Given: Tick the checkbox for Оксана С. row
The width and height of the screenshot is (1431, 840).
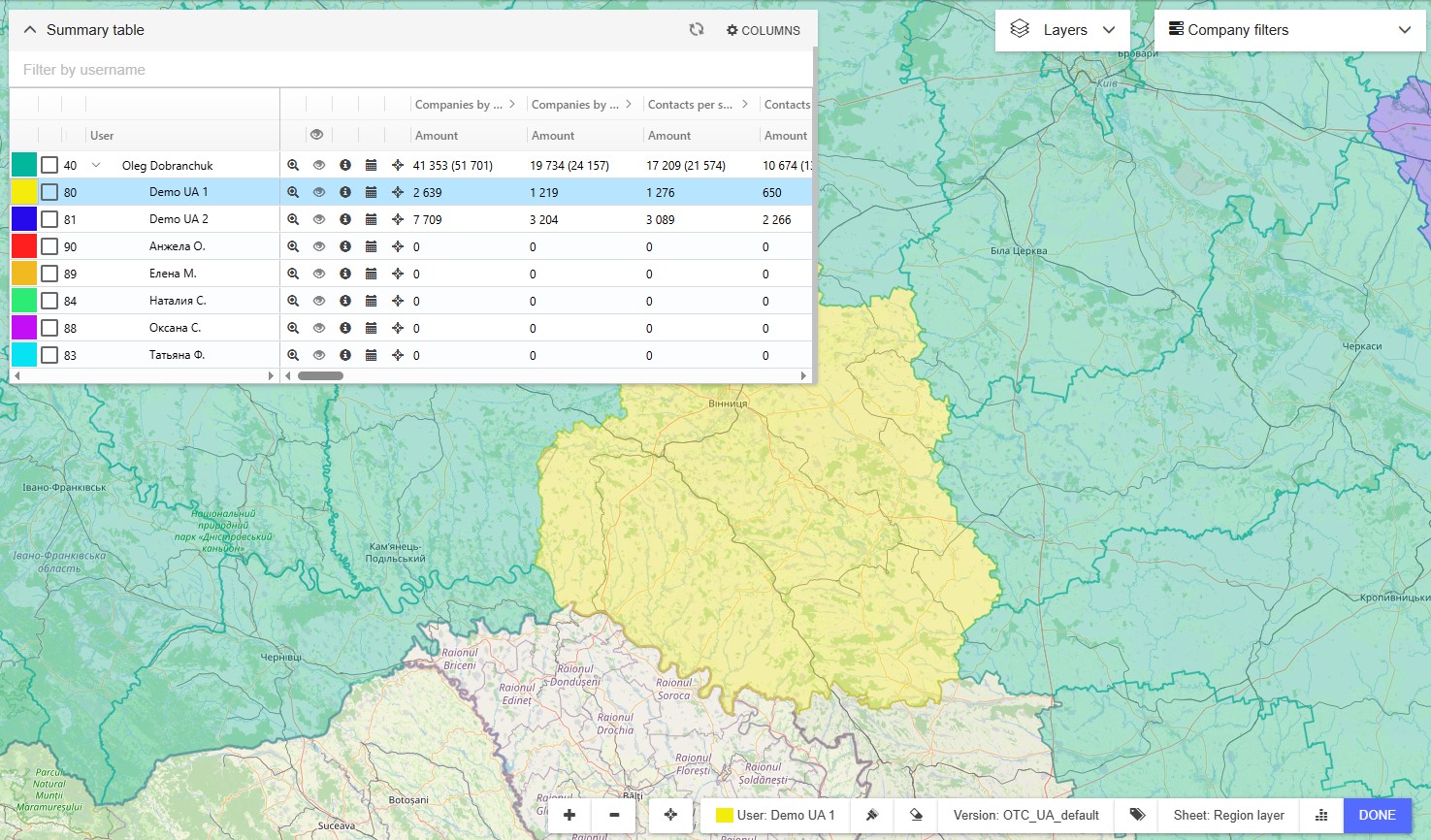Looking at the screenshot, I should (49, 329).
